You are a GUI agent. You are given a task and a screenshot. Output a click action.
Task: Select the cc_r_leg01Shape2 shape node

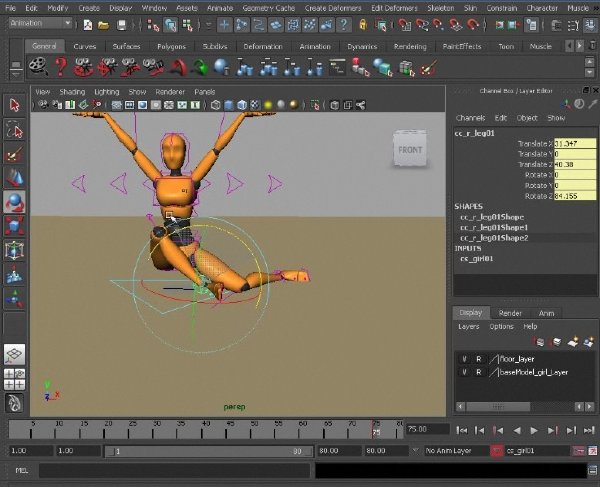(x=494, y=238)
